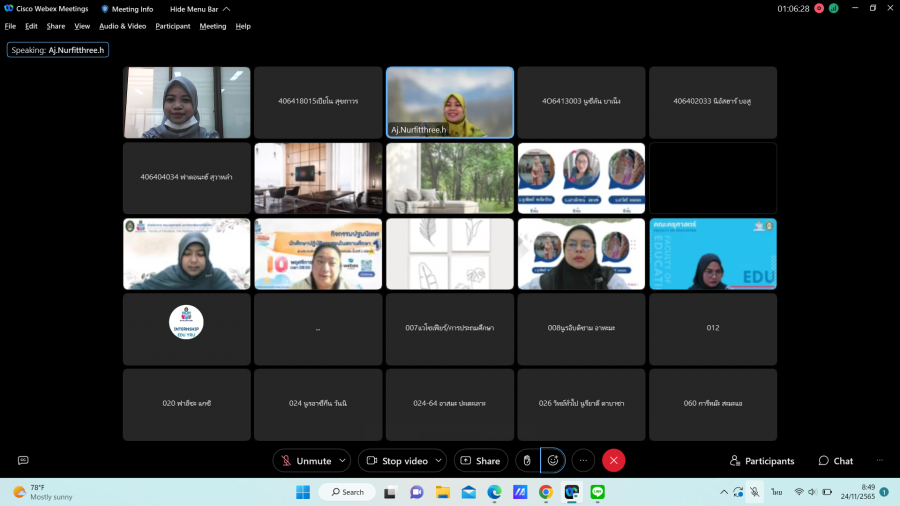The image size is (900, 506).
Task: Toggle camera with Stop video button
Action: pos(397,461)
